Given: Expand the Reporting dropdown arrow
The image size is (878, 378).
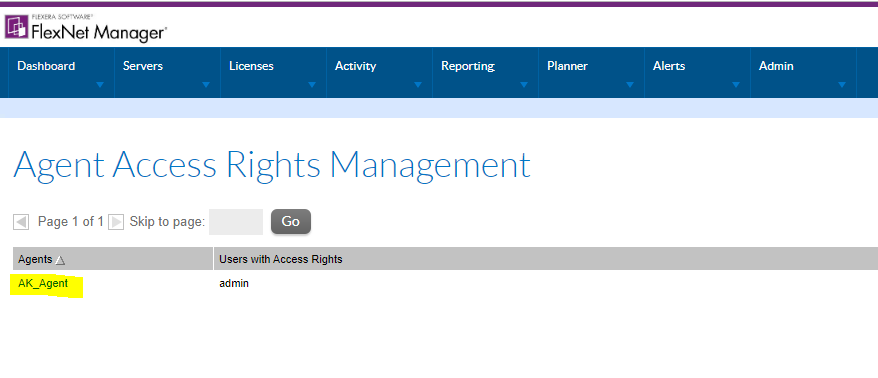Looking at the screenshot, I should [524, 85].
